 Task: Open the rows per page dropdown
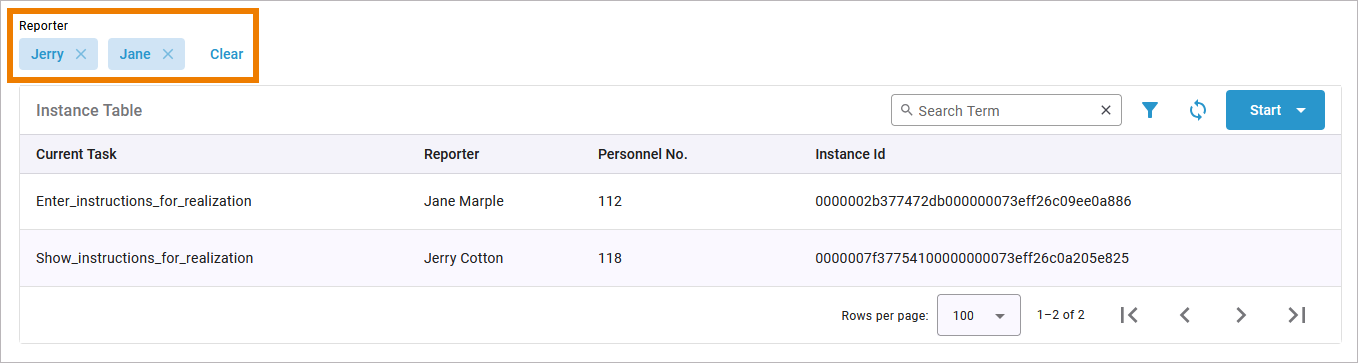coord(978,315)
